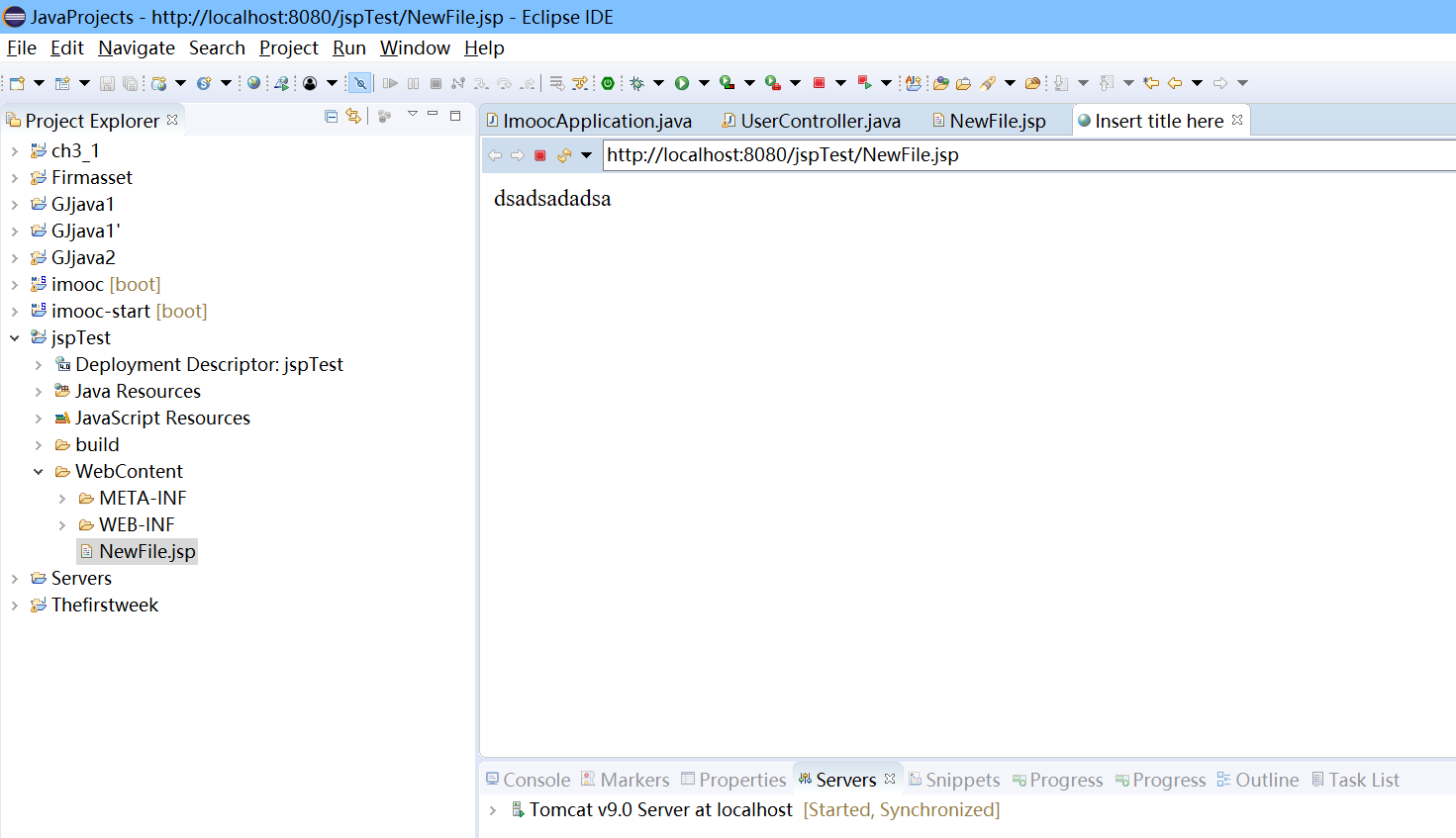Expand the WEB-INF folder
This screenshot has height=838, width=1456.
61,525
